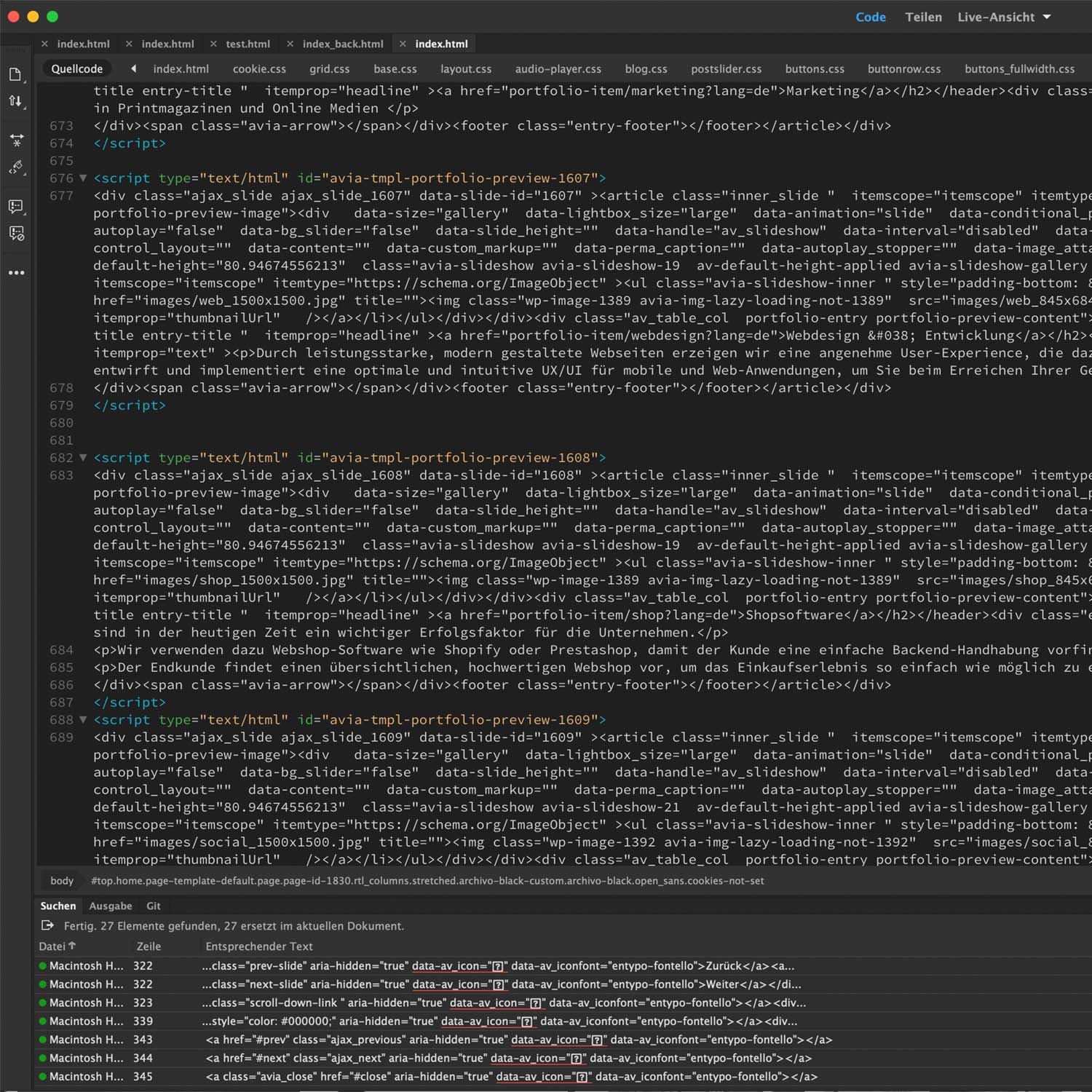Image resolution: width=1092 pixels, height=1092 pixels.
Task: Collapse code fold at line 676
Action: 83,178
